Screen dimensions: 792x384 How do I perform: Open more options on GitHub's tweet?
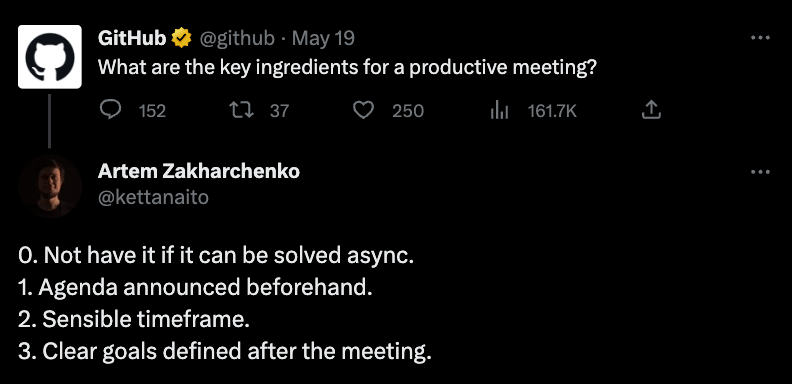[x=760, y=37]
